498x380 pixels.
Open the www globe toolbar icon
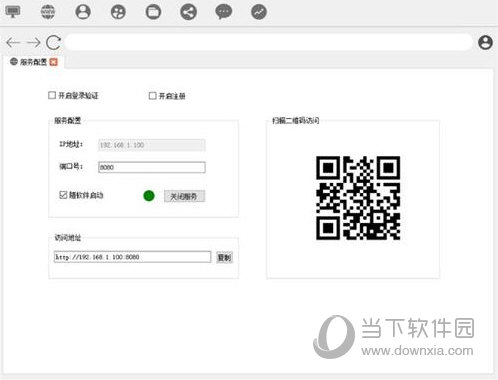click(48, 12)
